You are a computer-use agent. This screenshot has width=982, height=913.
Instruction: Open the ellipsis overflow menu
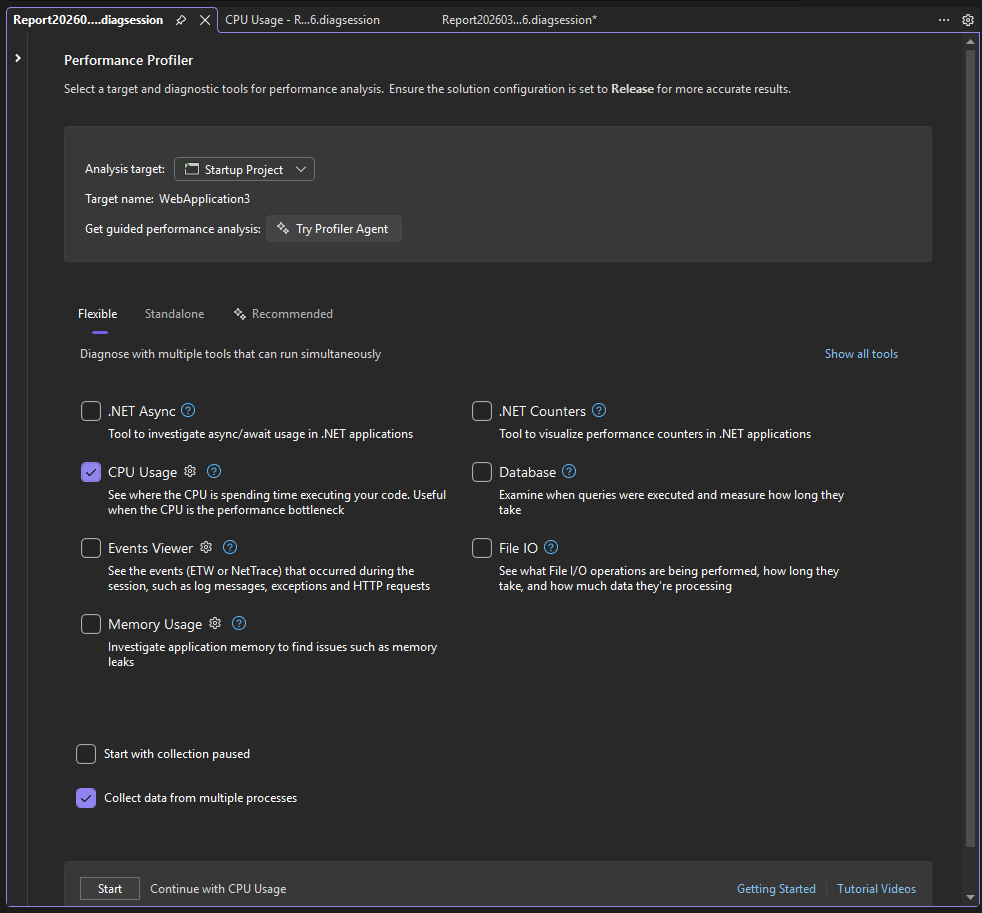pyautogui.click(x=944, y=19)
